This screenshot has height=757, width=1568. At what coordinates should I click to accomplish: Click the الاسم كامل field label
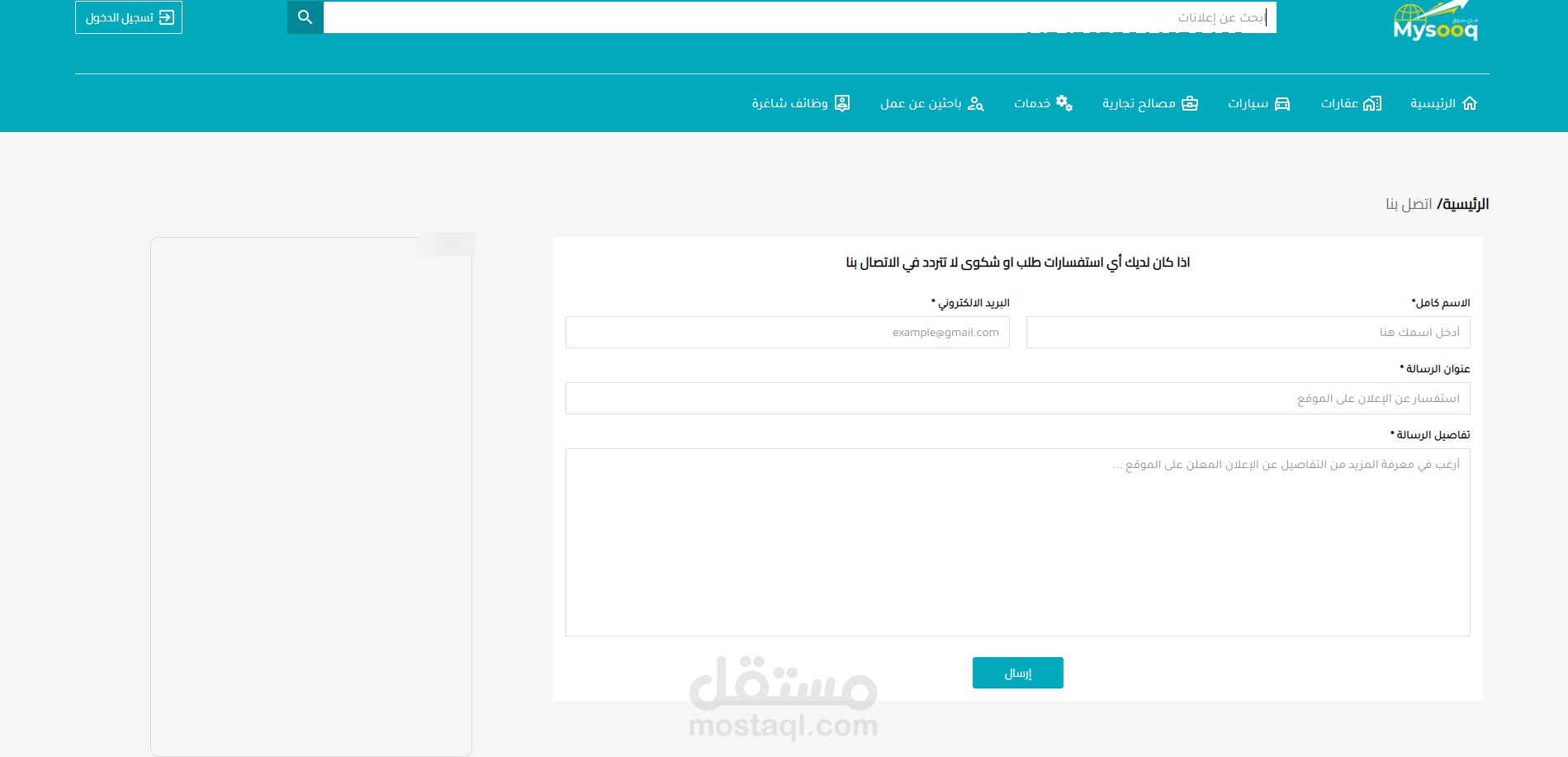pyautogui.click(x=1441, y=303)
